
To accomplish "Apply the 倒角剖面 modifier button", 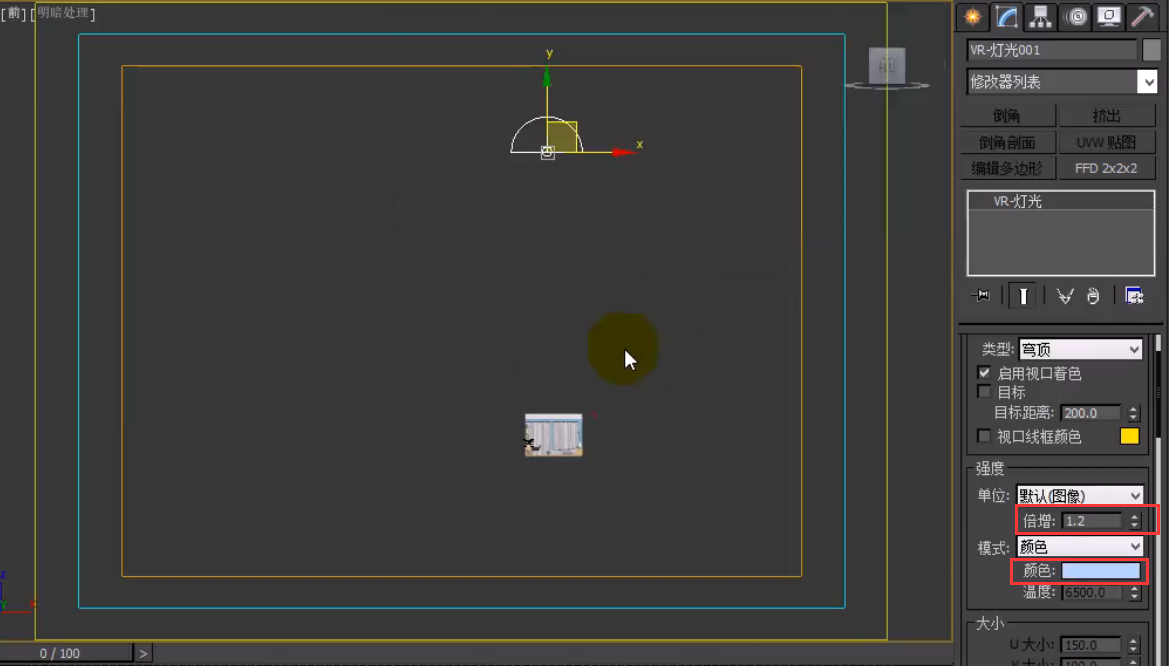I will point(1007,142).
